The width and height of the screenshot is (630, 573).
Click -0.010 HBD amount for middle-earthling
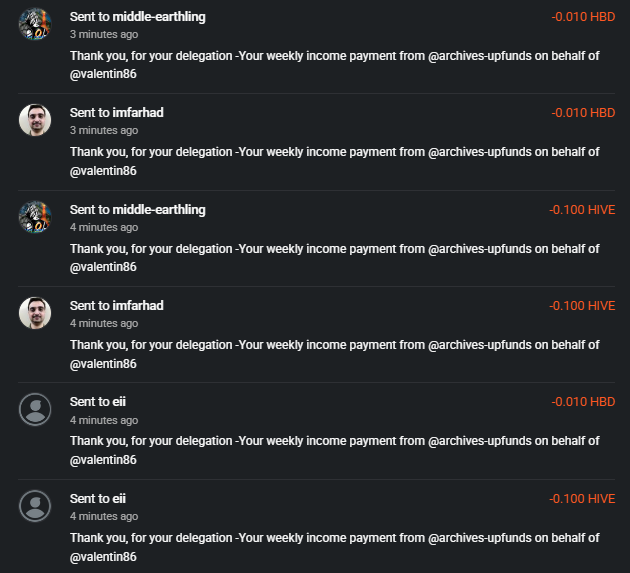(583, 17)
